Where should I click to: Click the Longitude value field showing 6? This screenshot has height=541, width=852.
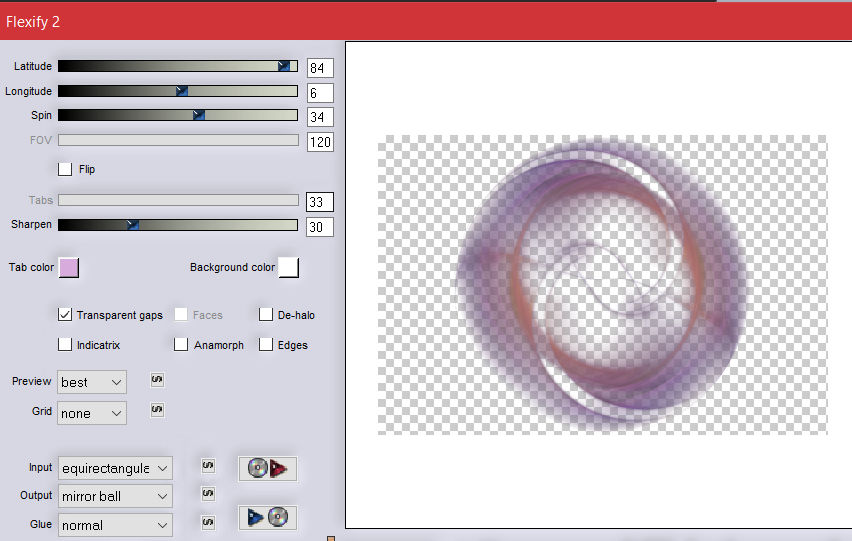coord(320,93)
